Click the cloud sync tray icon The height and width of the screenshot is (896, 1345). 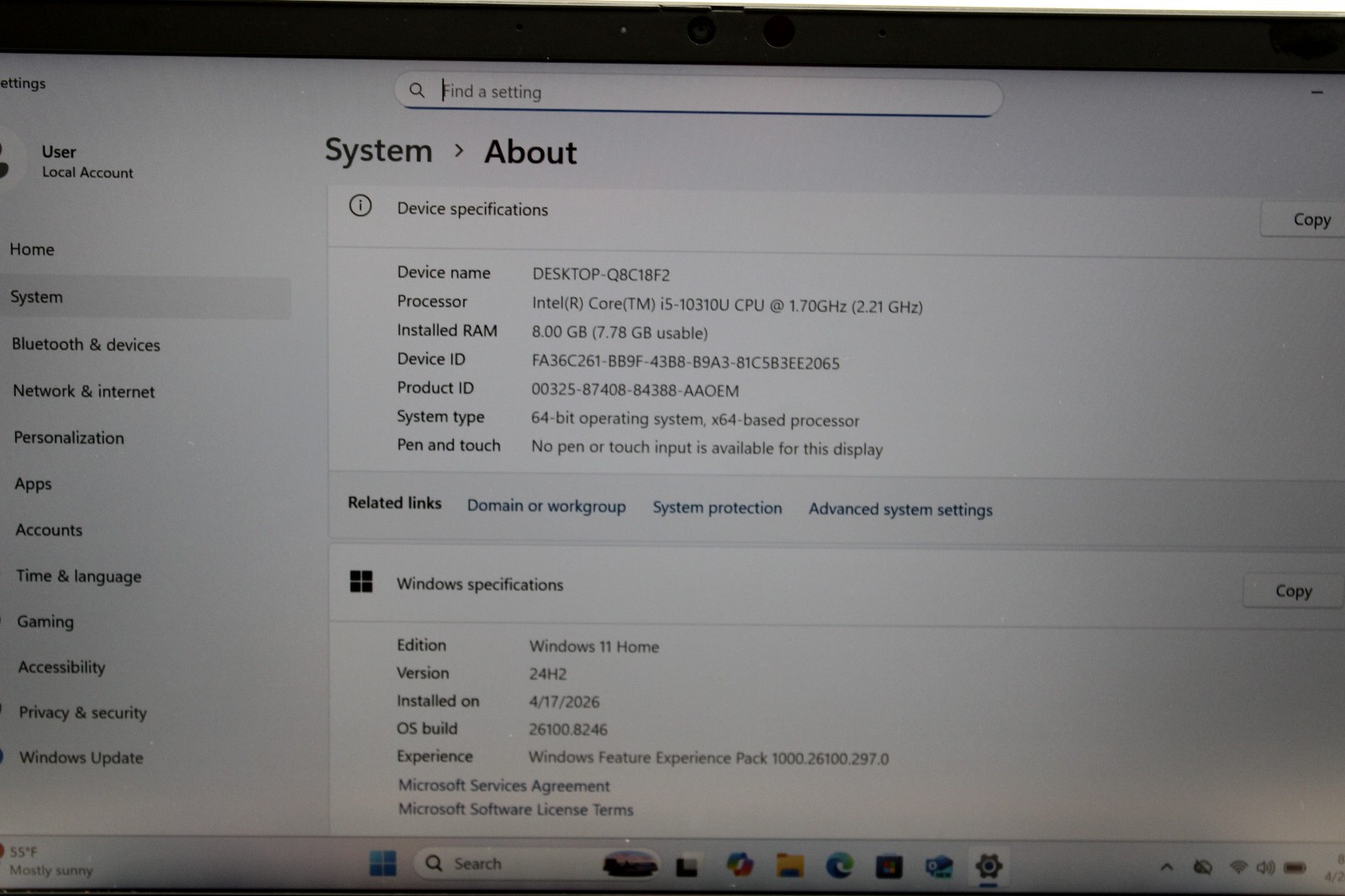[1203, 867]
